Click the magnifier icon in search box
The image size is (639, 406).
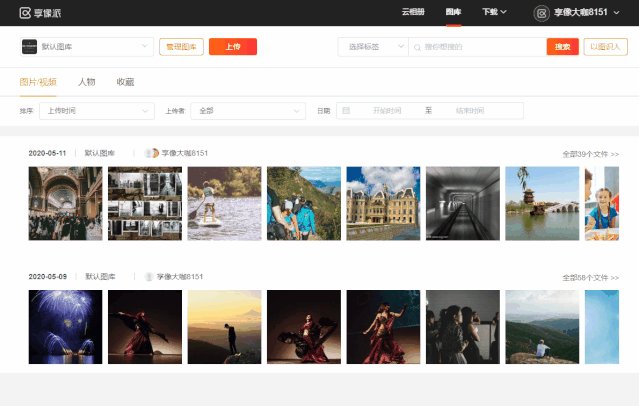pyautogui.click(x=417, y=47)
